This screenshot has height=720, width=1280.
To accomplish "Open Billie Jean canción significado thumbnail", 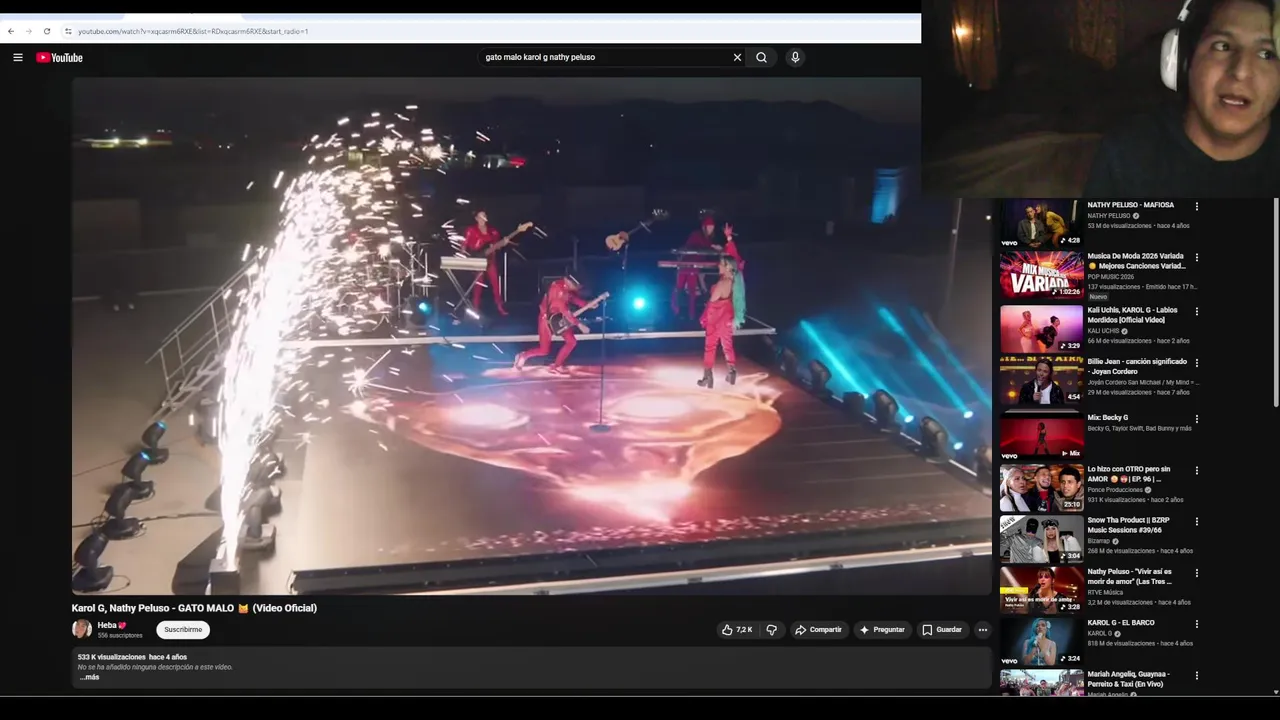I will 1041,378.
